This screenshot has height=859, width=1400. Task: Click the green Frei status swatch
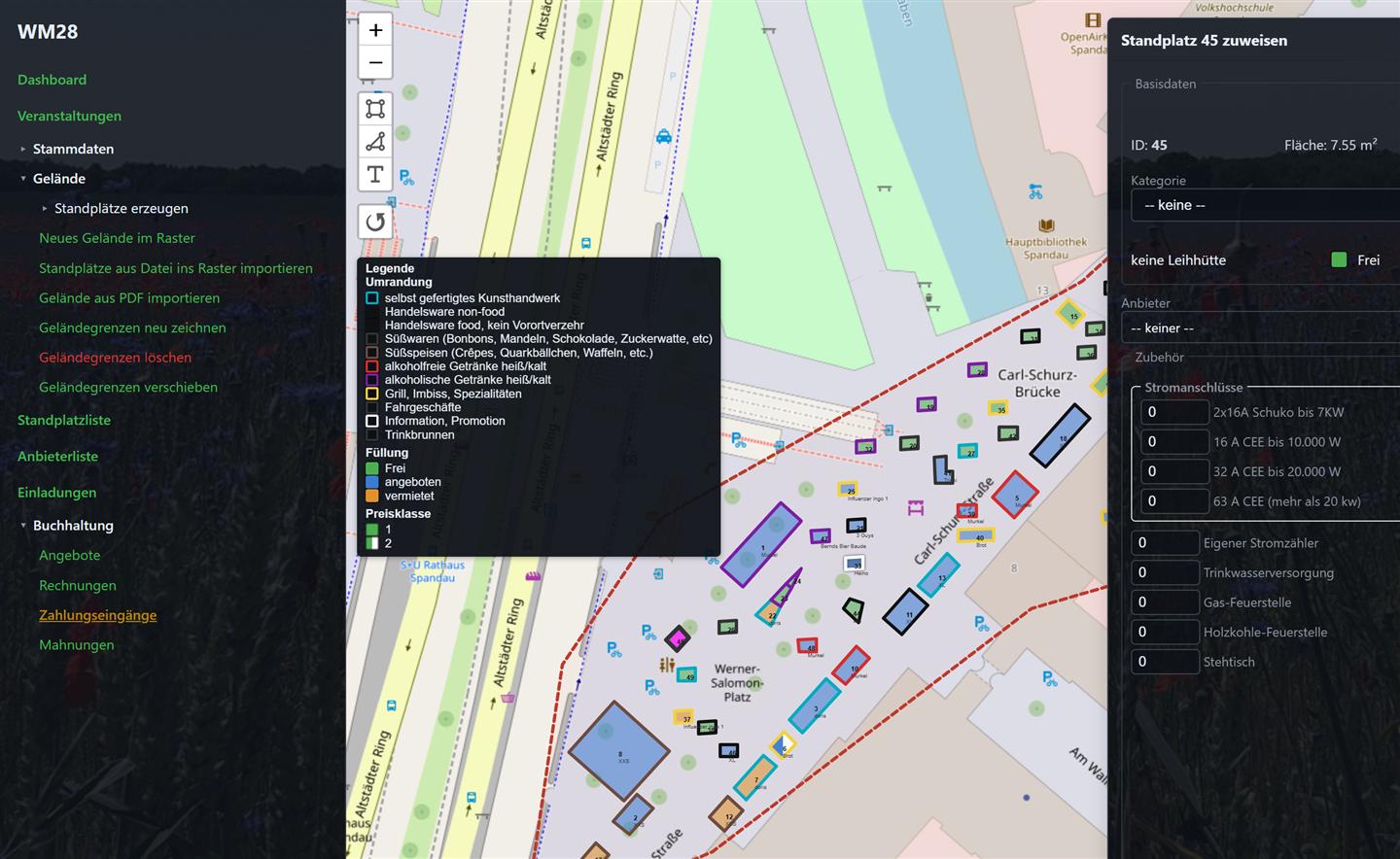pyautogui.click(x=1339, y=259)
